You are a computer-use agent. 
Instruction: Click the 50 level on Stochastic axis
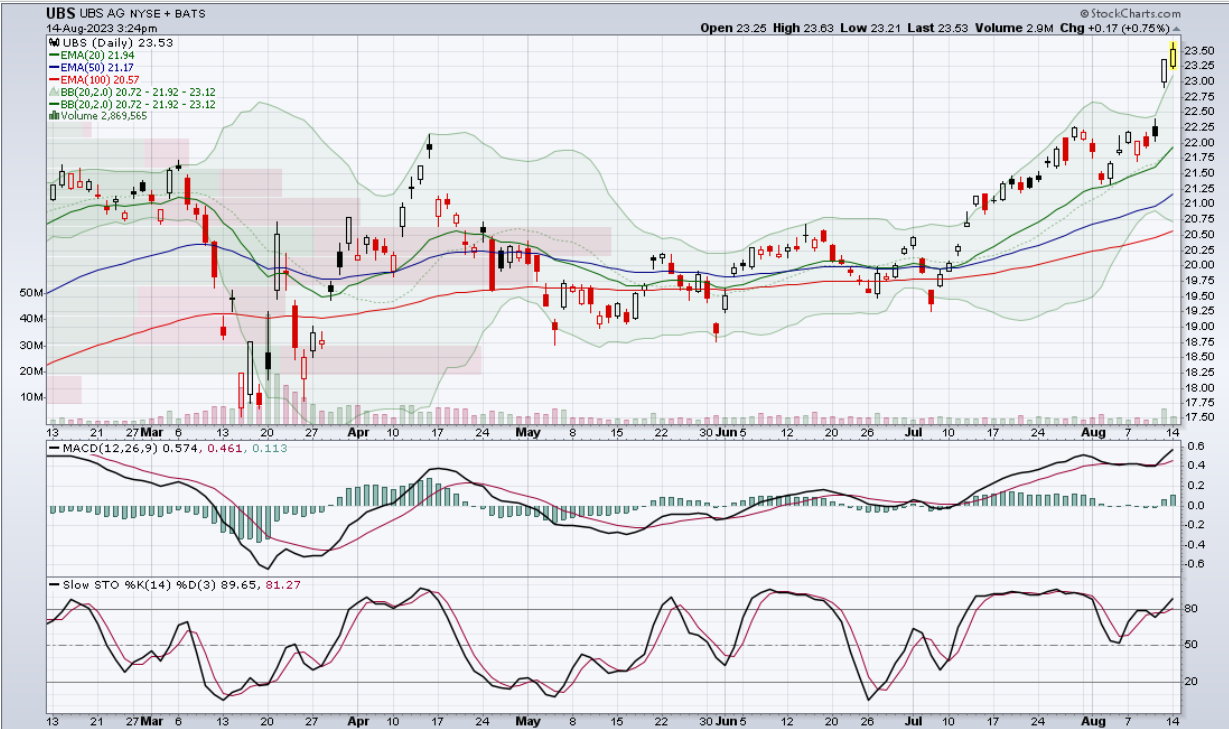point(1191,645)
